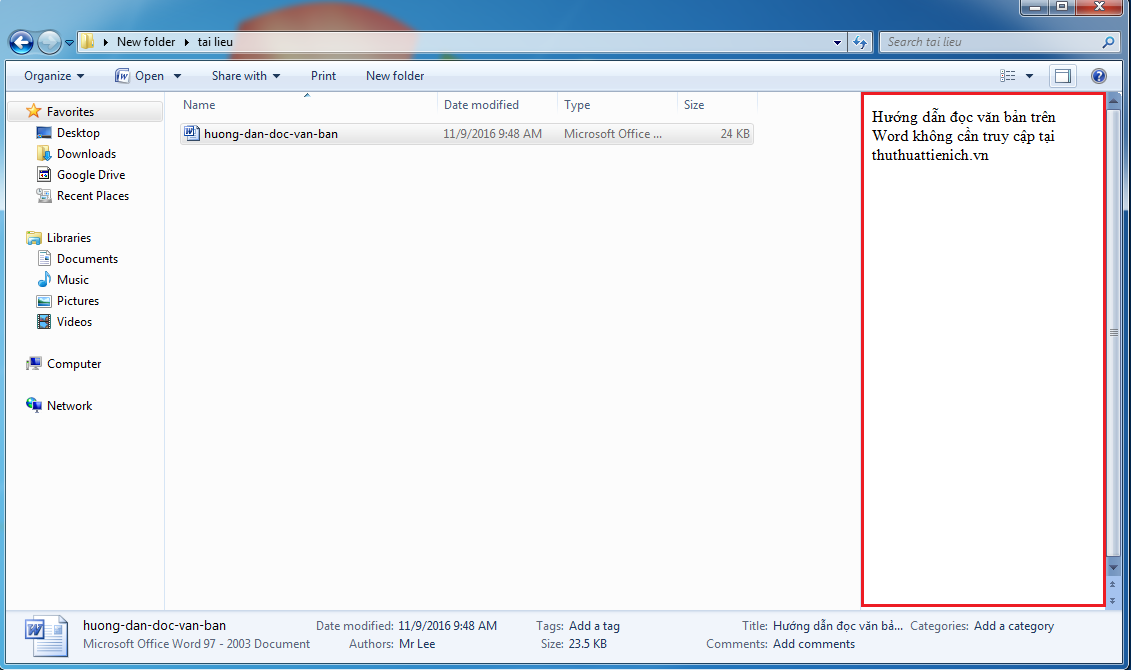Open the Share with dropdown menu
1131x670 pixels.
click(x=245, y=76)
